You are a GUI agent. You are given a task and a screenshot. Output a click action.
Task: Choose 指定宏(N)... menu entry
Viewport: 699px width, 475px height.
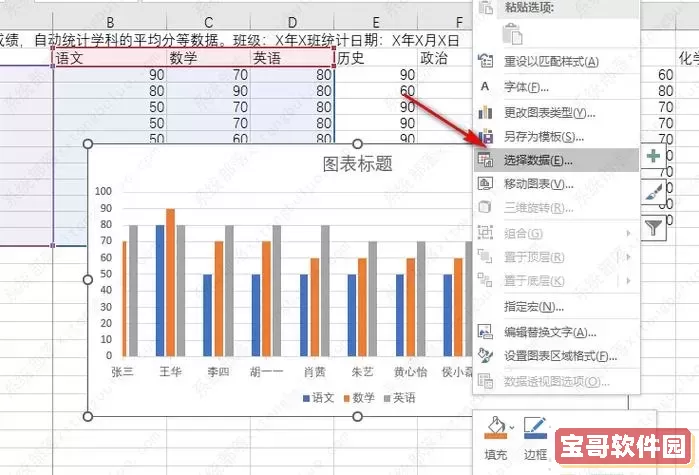click(556, 307)
